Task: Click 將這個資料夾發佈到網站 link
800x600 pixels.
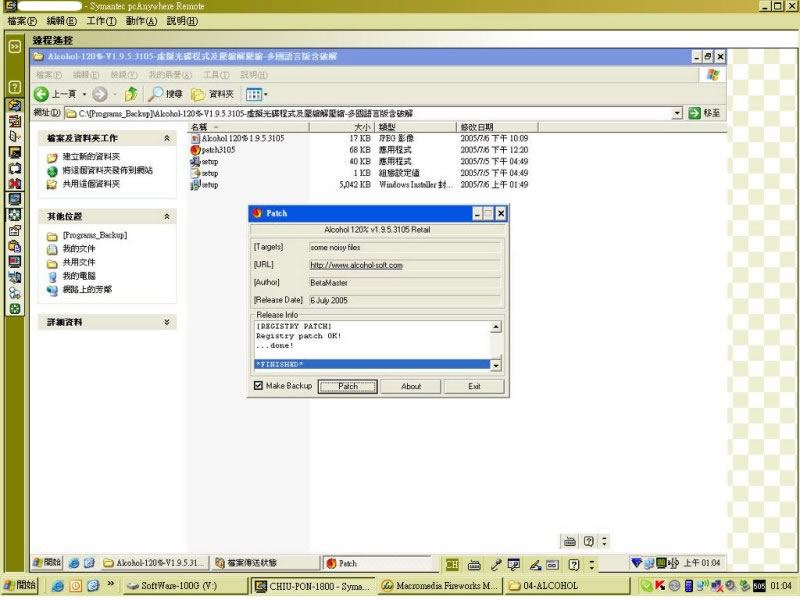Action: pos(107,170)
